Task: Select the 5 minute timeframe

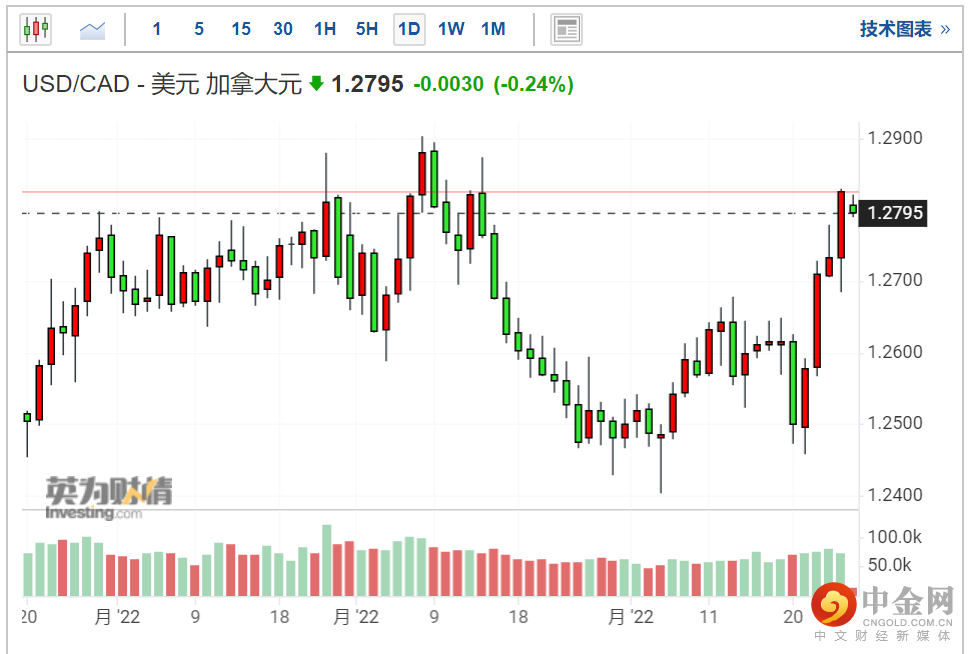Action: tap(199, 29)
